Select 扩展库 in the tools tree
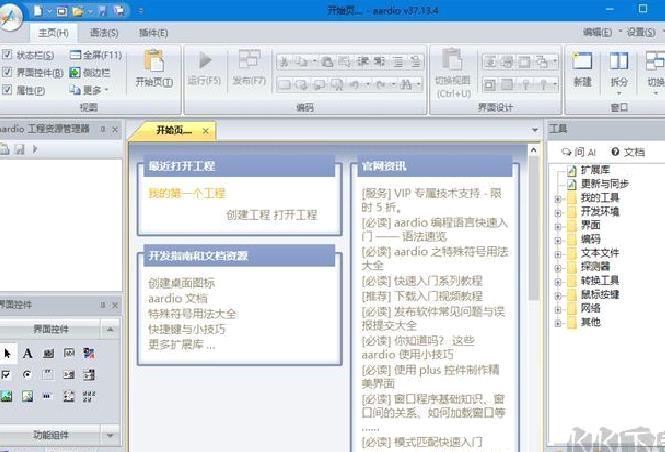This screenshot has width=665, height=452. (x=595, y=170)
